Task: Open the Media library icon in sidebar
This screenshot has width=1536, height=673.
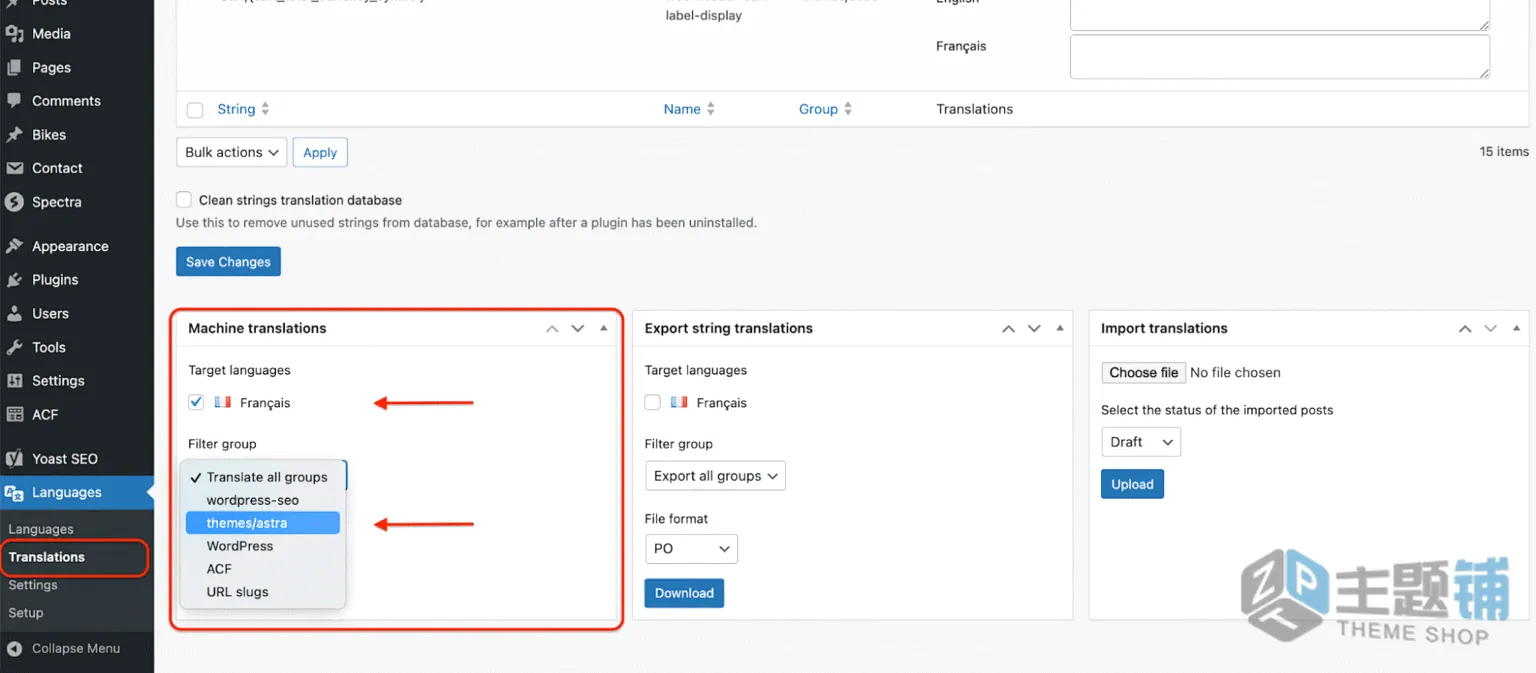Action: [14, 34]
